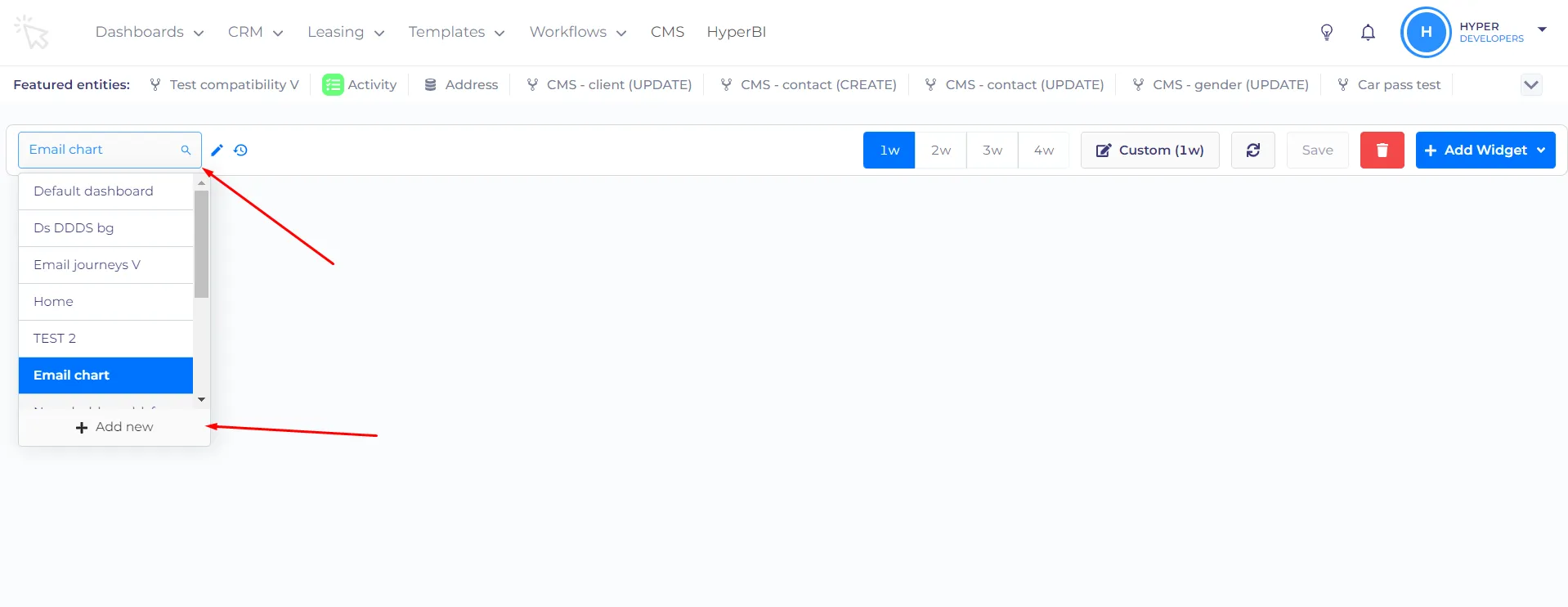Click the green Activity entity icon
Viewport: 1568px width, 607px height.
point(333,84)
